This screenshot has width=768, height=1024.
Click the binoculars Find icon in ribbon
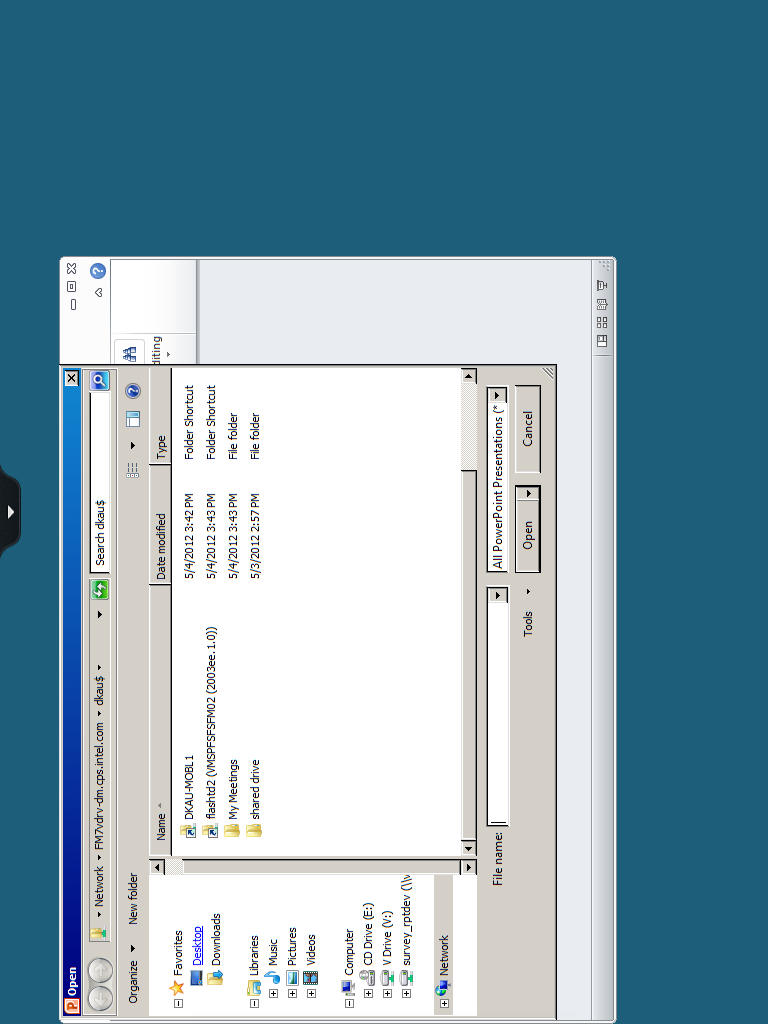point(129,354)
